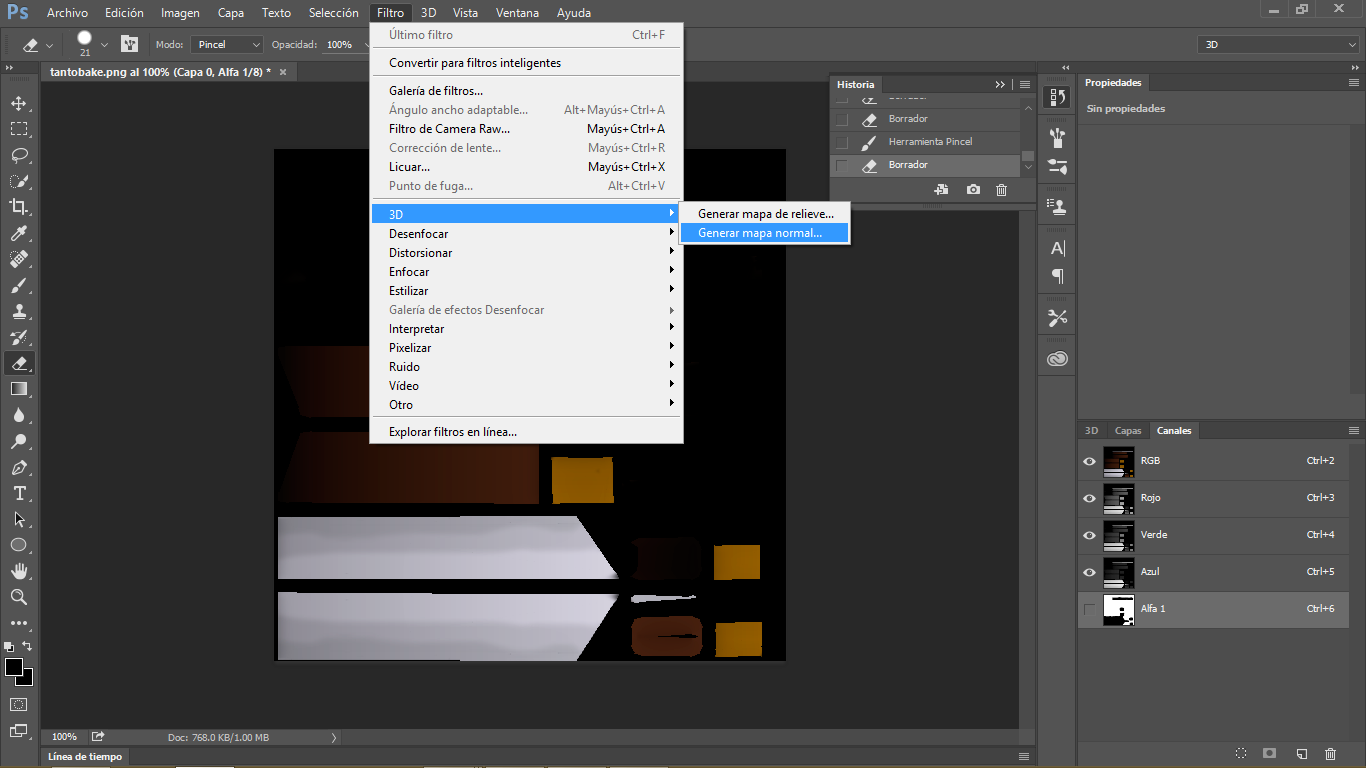Choose Generar mapa normal

coord(760,233)
